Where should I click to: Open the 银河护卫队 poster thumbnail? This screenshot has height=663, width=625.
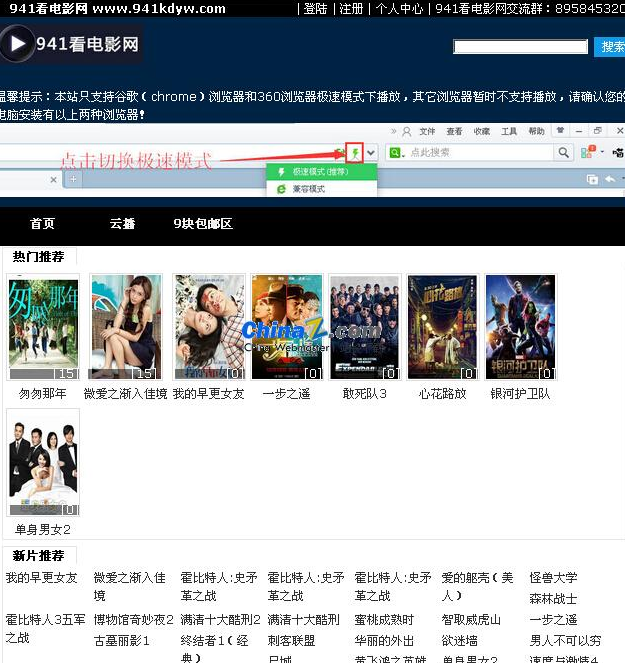point(521,327)
